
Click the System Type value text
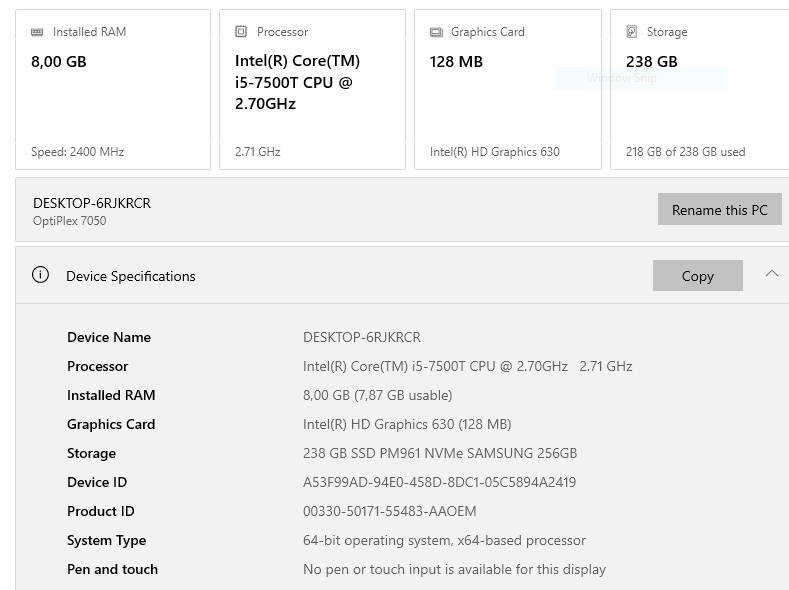point(444,540)
